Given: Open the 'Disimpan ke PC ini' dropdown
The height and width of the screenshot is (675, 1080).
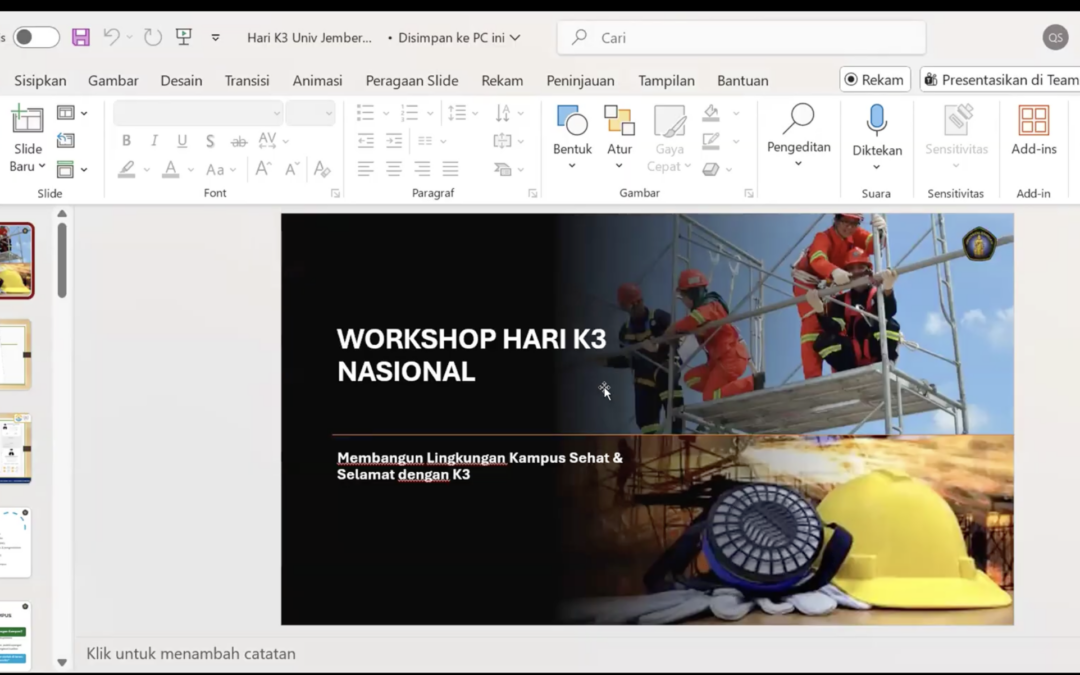Looking at the screenshot, I should coord(459,38).
